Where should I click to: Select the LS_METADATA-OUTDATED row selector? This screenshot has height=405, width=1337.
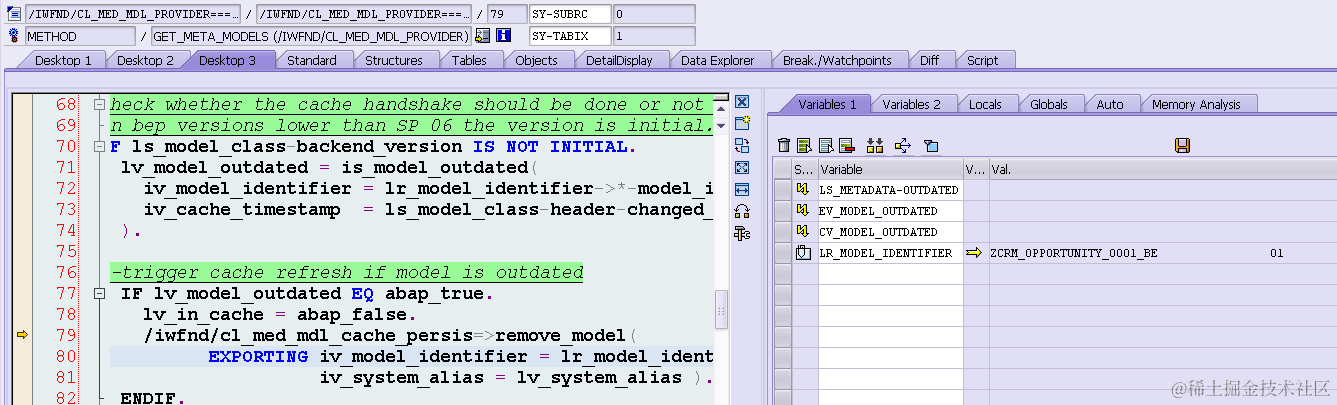pos(782,189)
